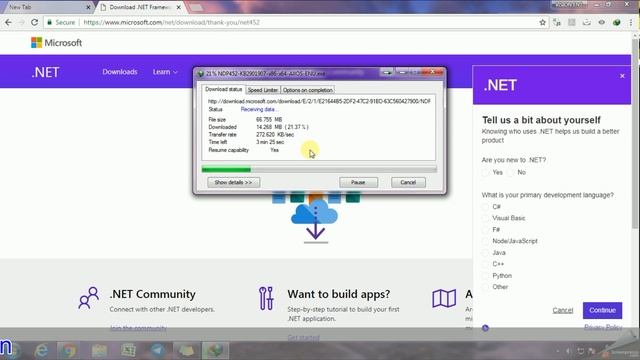Viewport: 640px width, 360px height.
Task: Click the Microsoft logo in page header
Action: [x=56, y=42]
